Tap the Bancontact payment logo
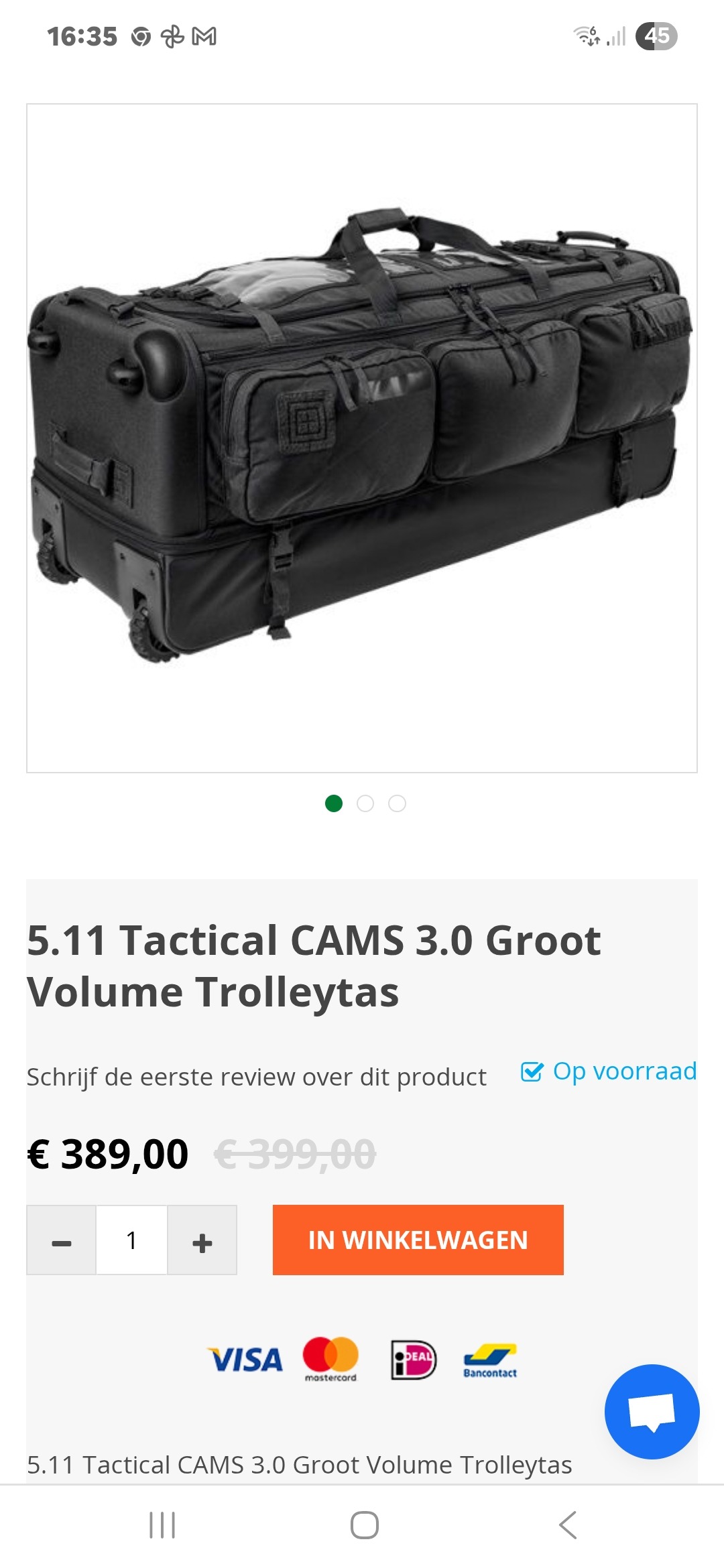 point(490,1360)
